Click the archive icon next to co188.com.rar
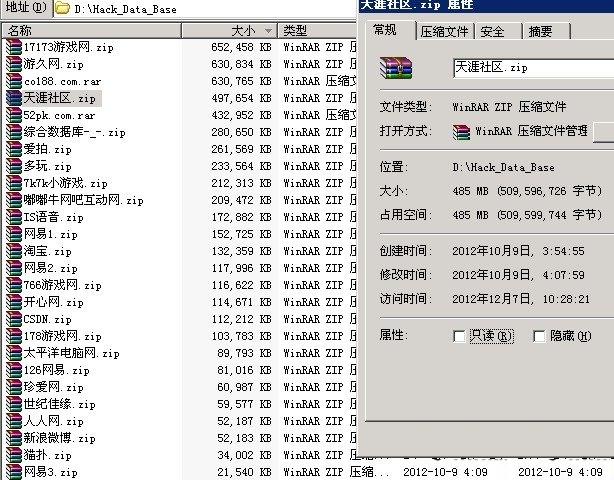Screen dimensions: 614x480 [14, 81]
